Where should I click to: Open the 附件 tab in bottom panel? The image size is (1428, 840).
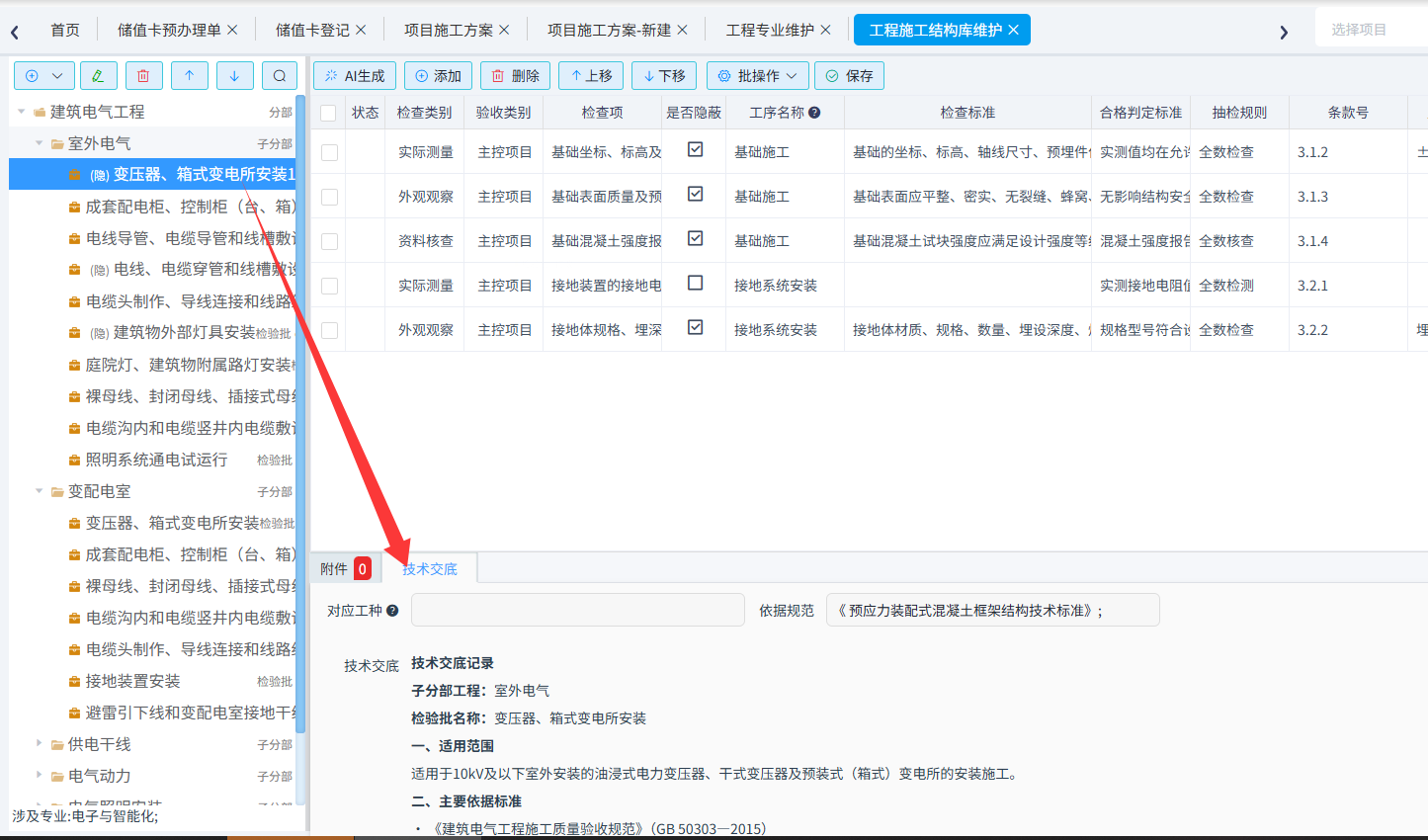click(x=346, y=568)
